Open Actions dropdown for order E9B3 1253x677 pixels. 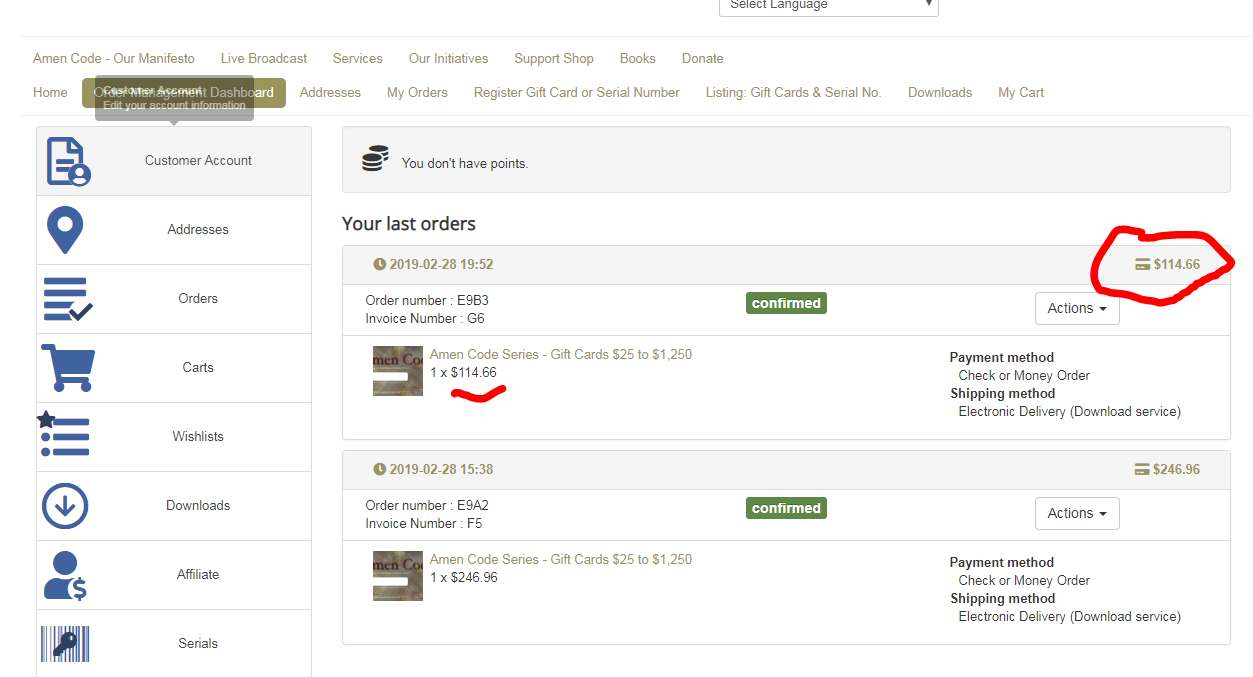point(1076,308)
